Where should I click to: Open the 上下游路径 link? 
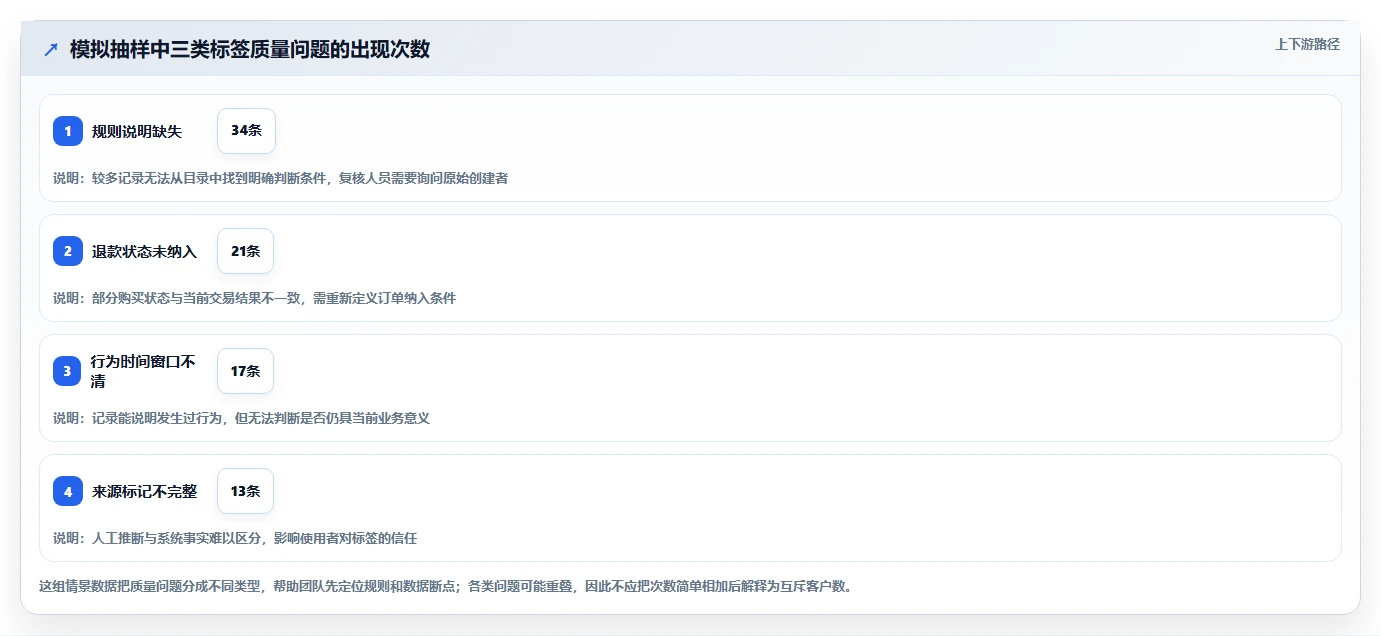pyautogui.click(x=1307, y=44)
